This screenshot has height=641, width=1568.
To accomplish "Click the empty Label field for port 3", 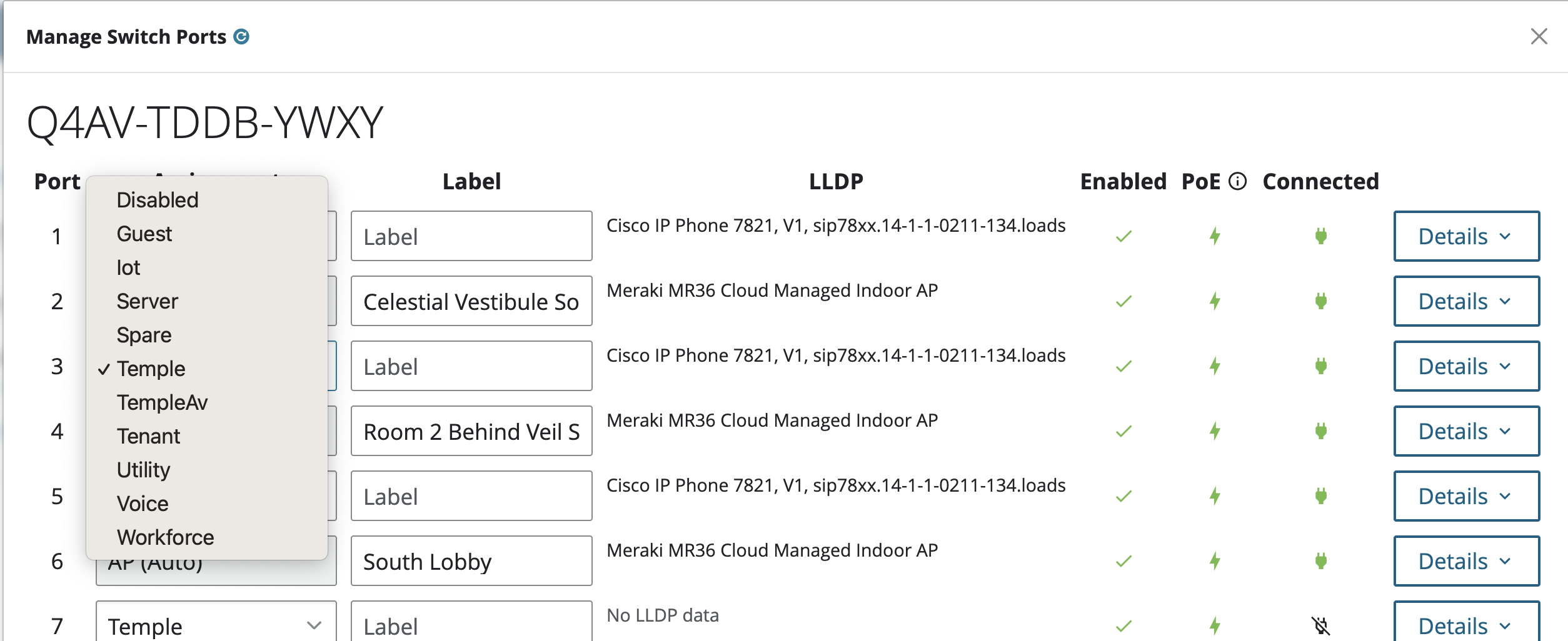I will [x=471, y=366].
